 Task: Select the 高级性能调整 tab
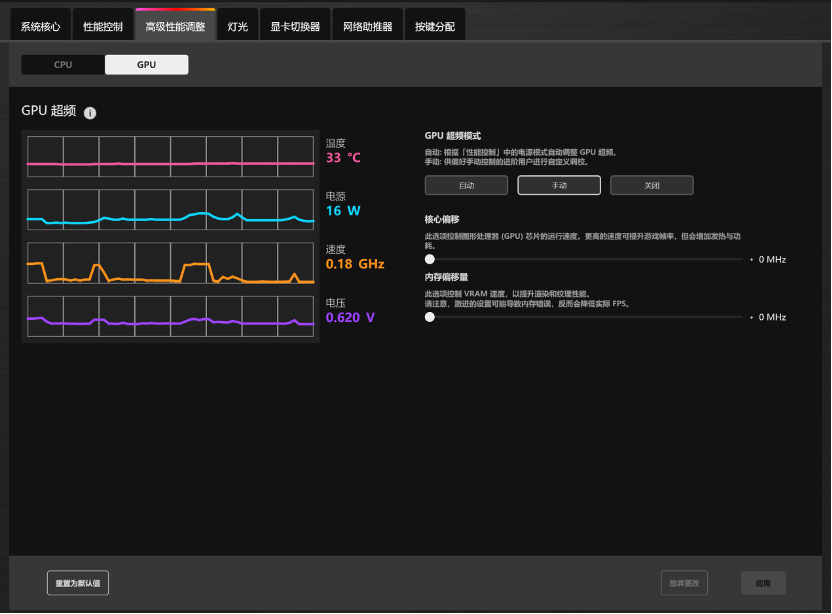pyautogui.click(x=176, y=26)
